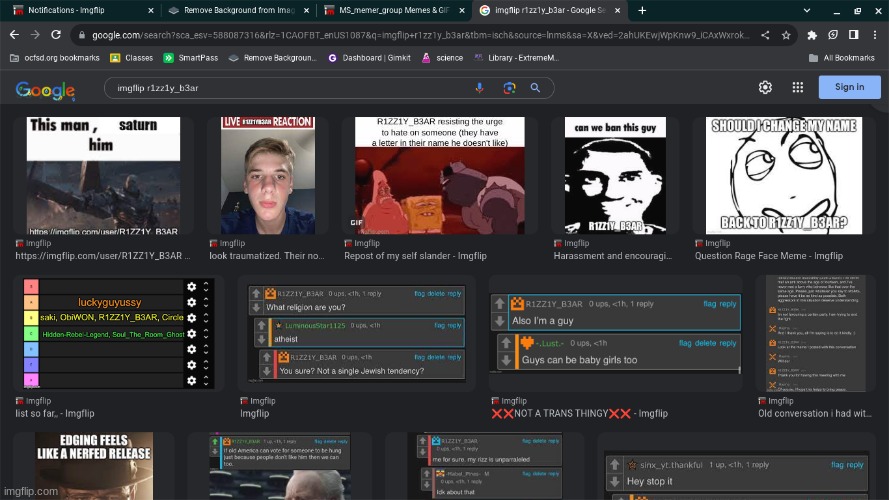Open the Library - ExtremeM bookmark

(x=517, y=58)
